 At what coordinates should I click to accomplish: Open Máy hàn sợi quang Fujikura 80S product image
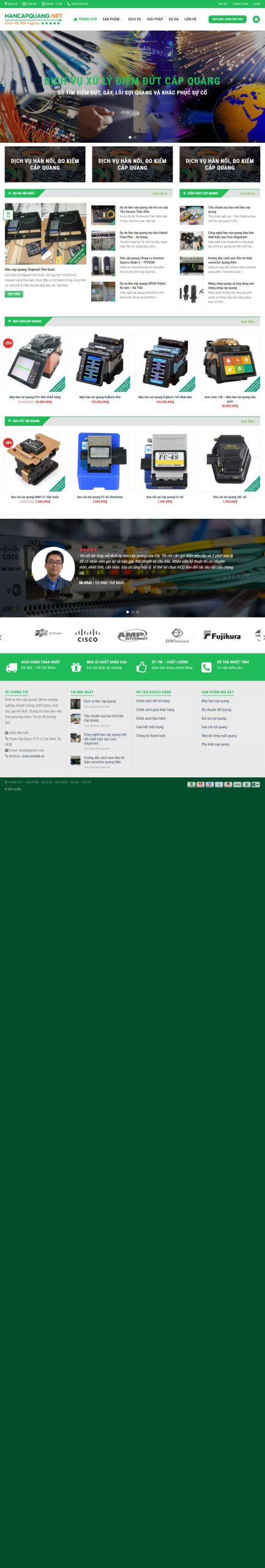(100, 363)
